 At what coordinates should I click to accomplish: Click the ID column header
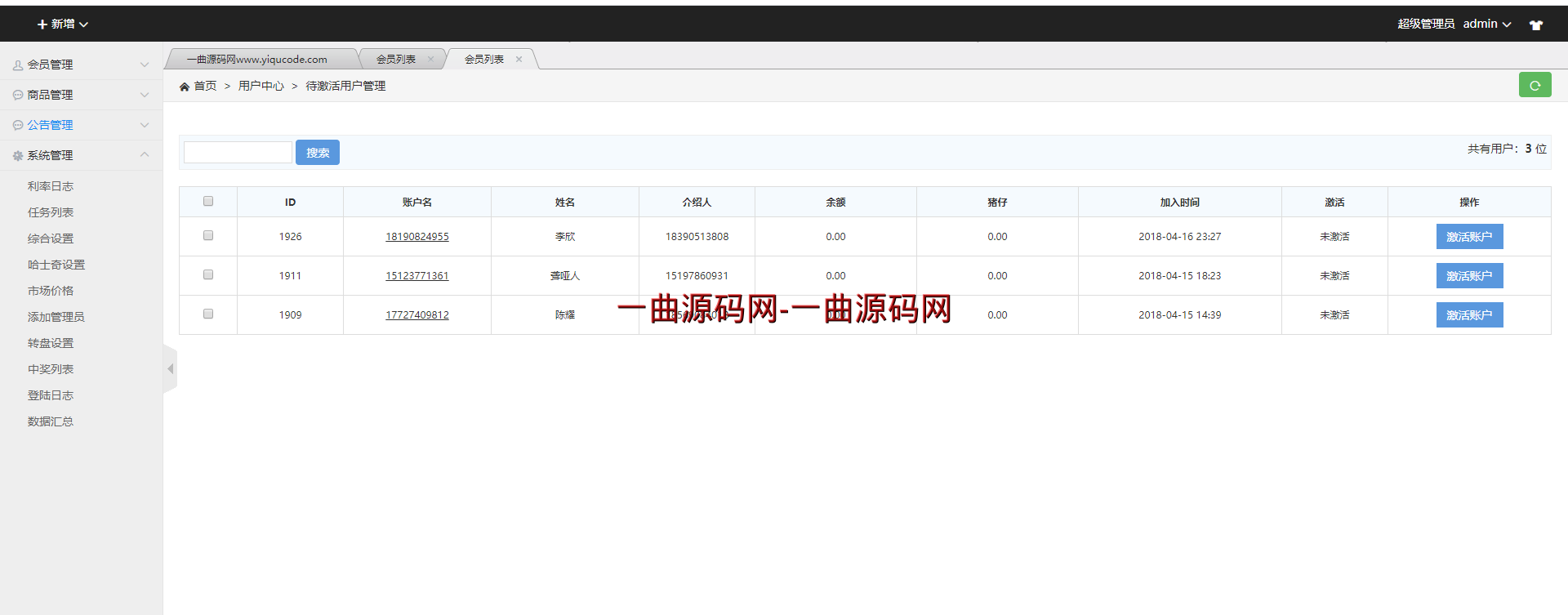[x=290, y=203]
